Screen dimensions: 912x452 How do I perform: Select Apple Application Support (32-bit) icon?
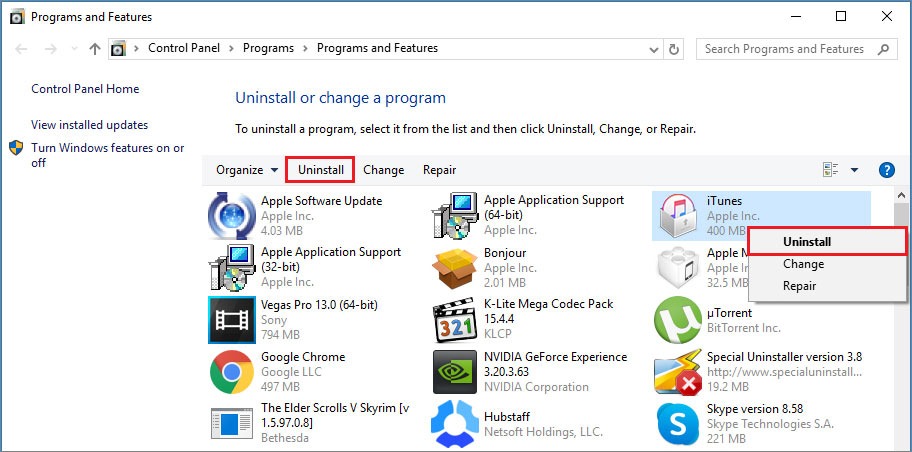point(231,268)
